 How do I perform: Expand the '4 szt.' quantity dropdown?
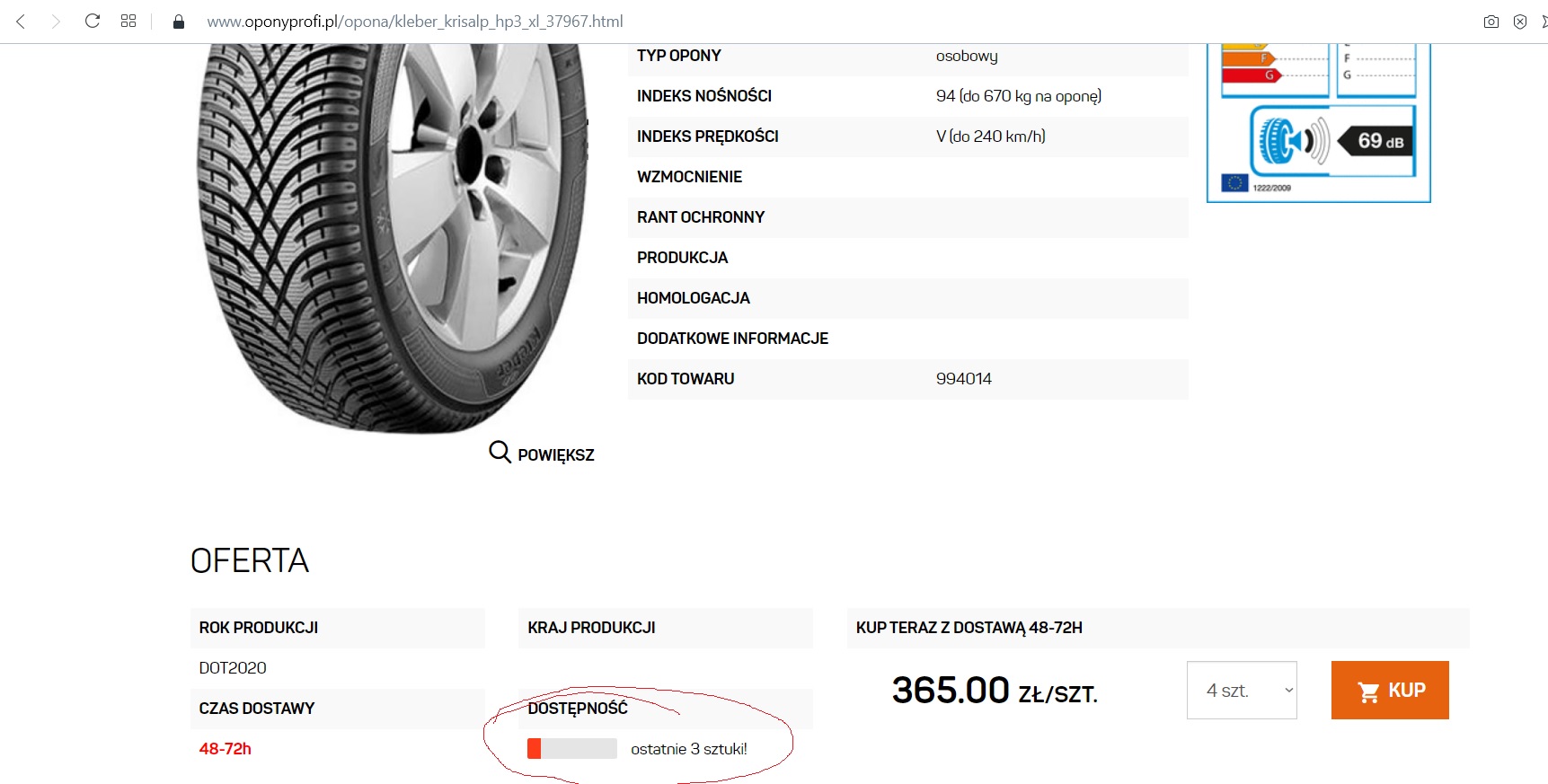pos(1242,690)
